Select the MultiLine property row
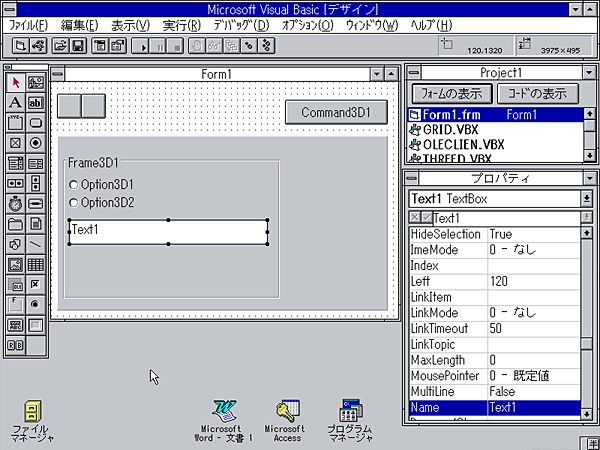 495,392
